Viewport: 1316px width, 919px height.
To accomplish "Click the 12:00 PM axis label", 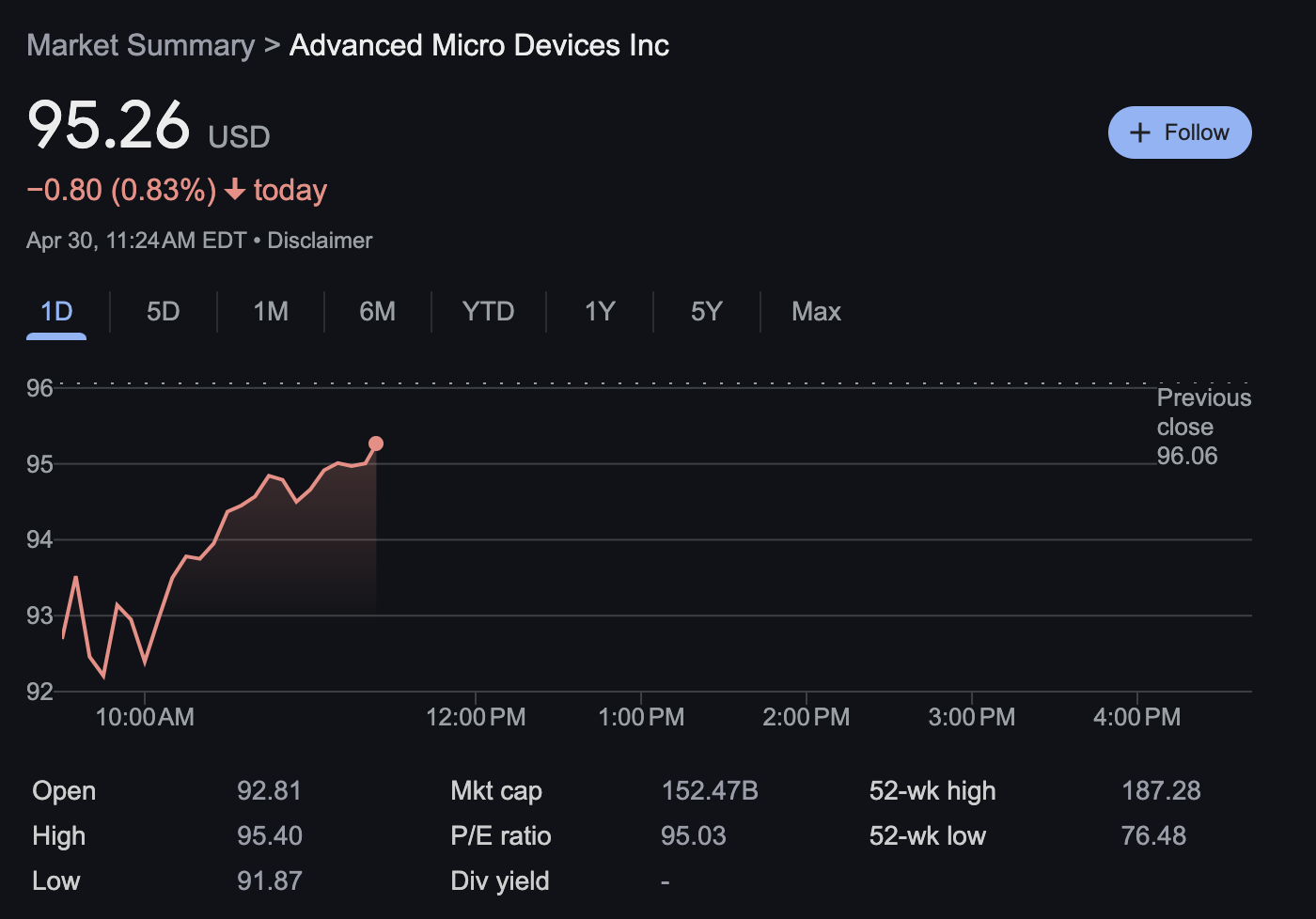I will [476, 717].
